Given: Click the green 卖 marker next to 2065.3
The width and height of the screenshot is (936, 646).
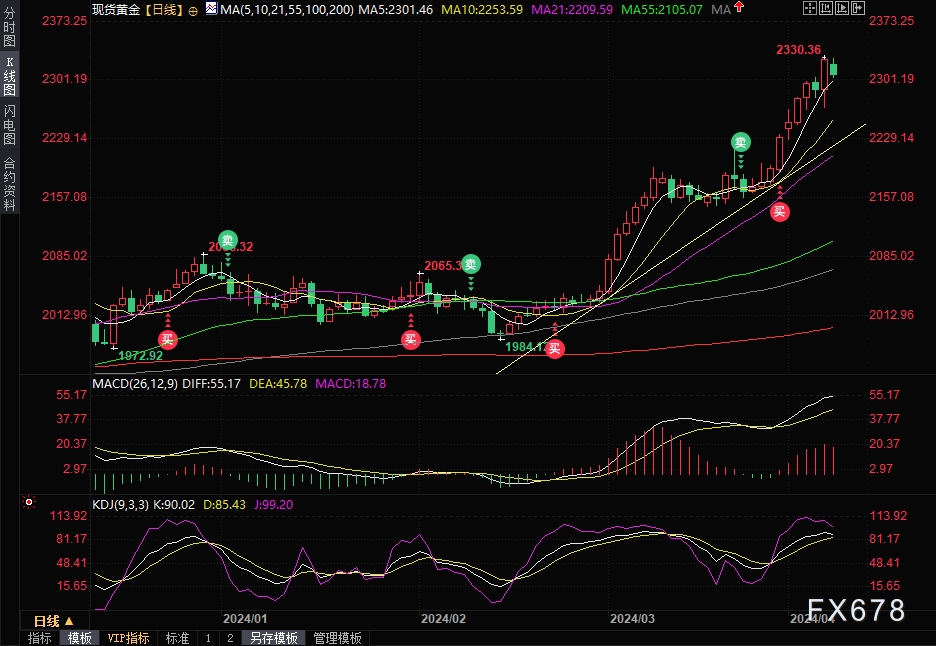Looking at the screenshot, I should click(471, 264).
